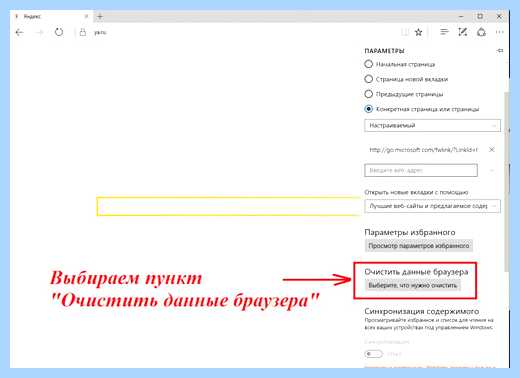Close the Яндекс tab
The width and height of the screenshot is (520, 378).
point(86,16)
